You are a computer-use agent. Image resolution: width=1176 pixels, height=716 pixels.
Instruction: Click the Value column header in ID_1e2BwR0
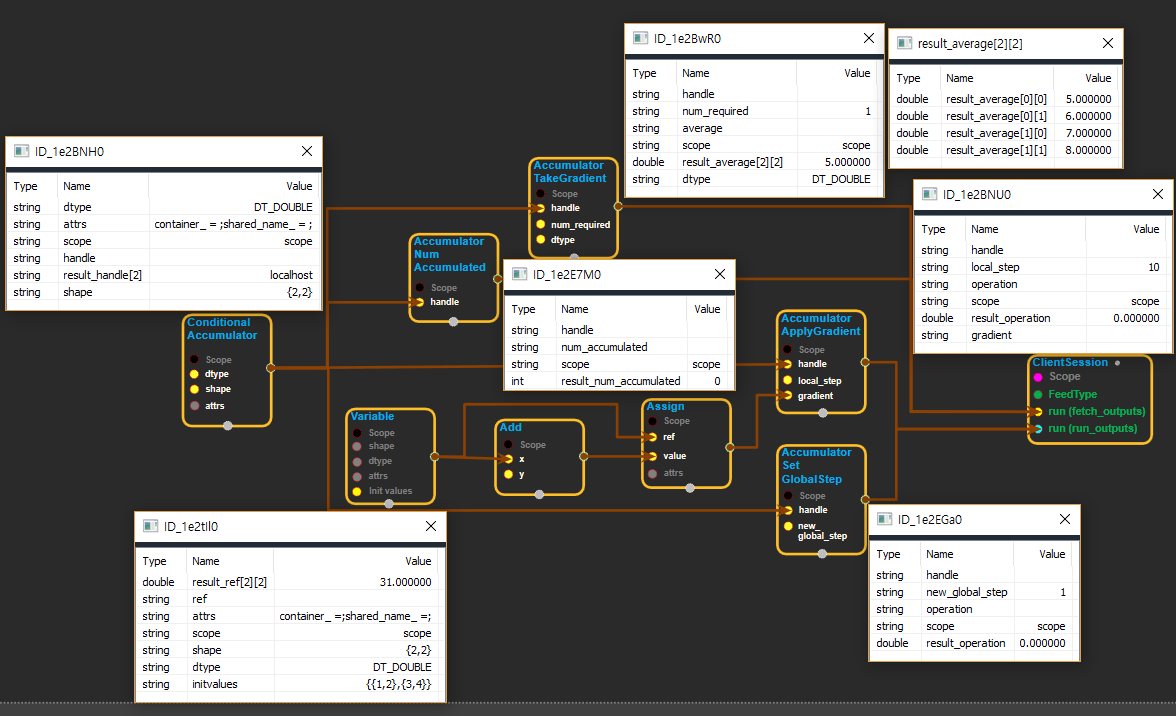pos(857,73)
